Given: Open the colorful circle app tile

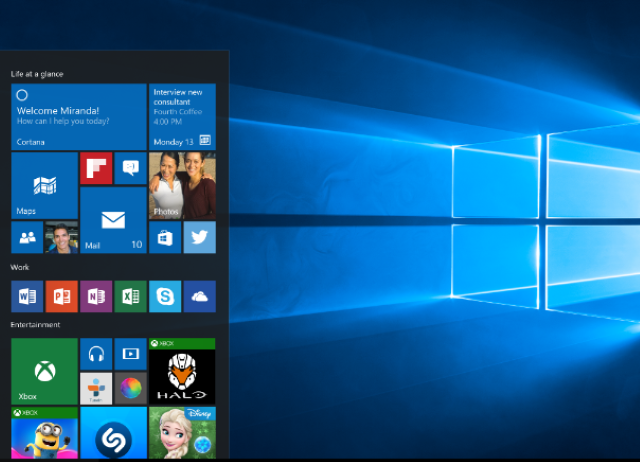Looking at the screenshot, I should pos(131,389).
